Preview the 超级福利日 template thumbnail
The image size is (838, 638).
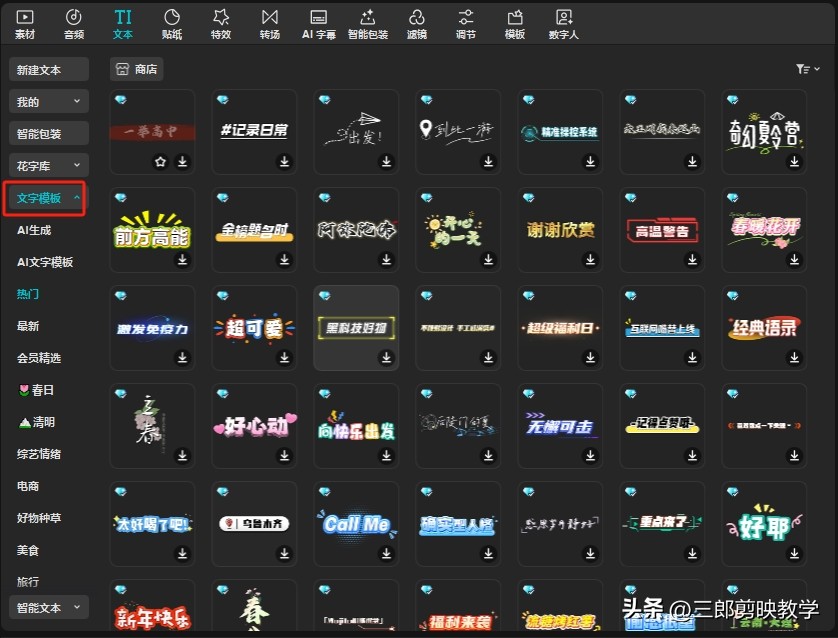tap(560, 328)
